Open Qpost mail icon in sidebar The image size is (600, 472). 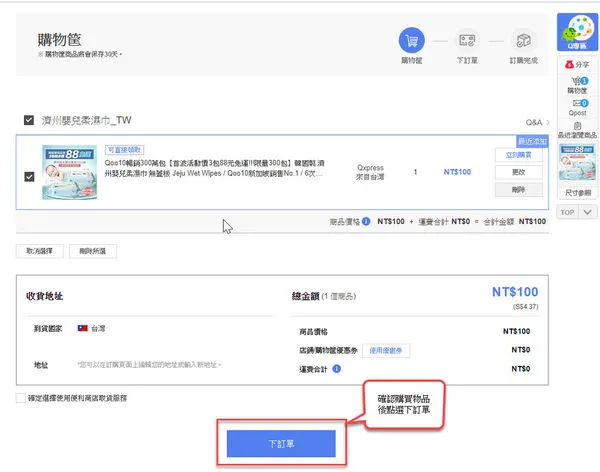click(580, 103)
